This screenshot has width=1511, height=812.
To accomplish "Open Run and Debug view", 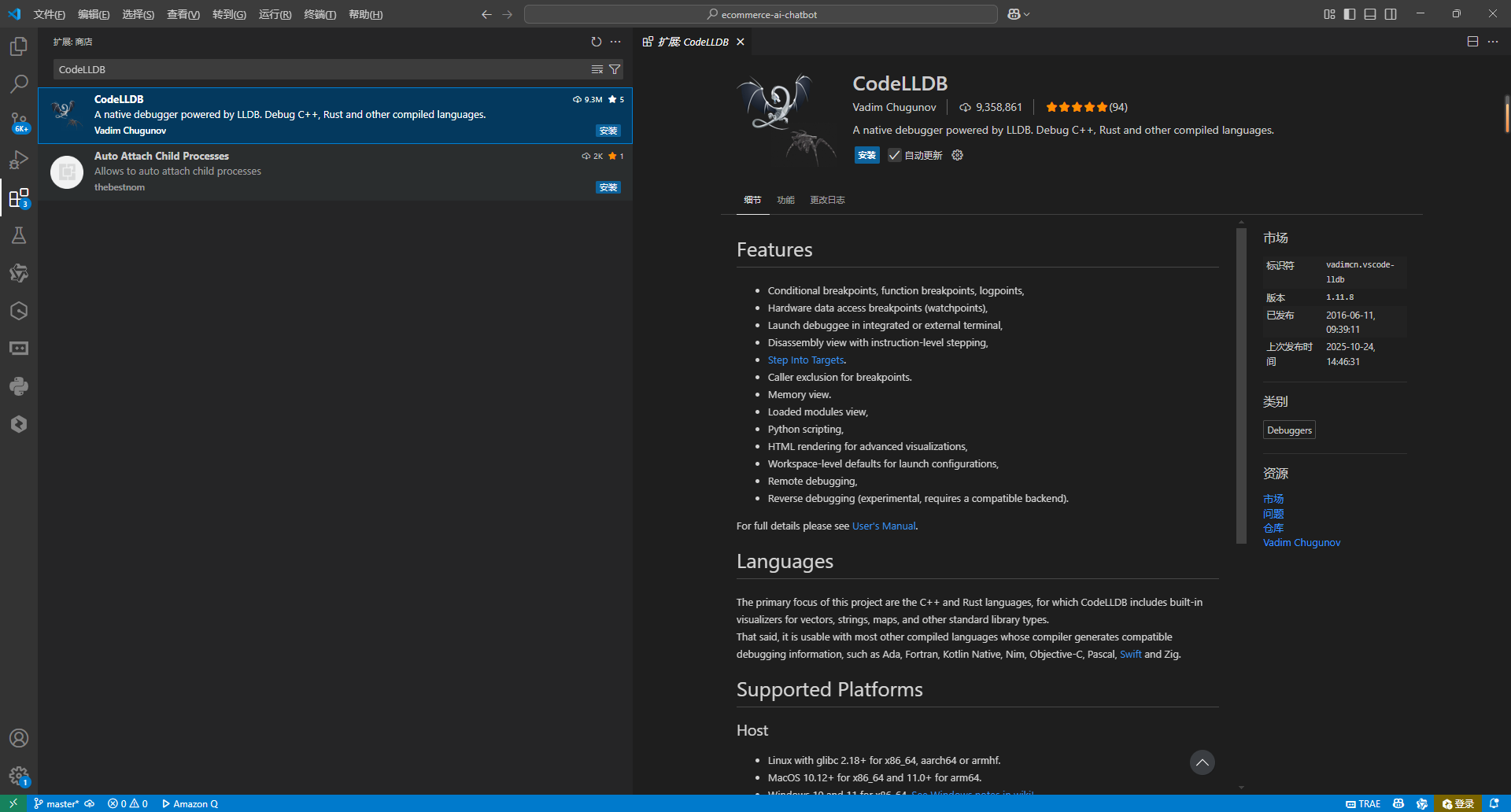I will click(19, 160).
